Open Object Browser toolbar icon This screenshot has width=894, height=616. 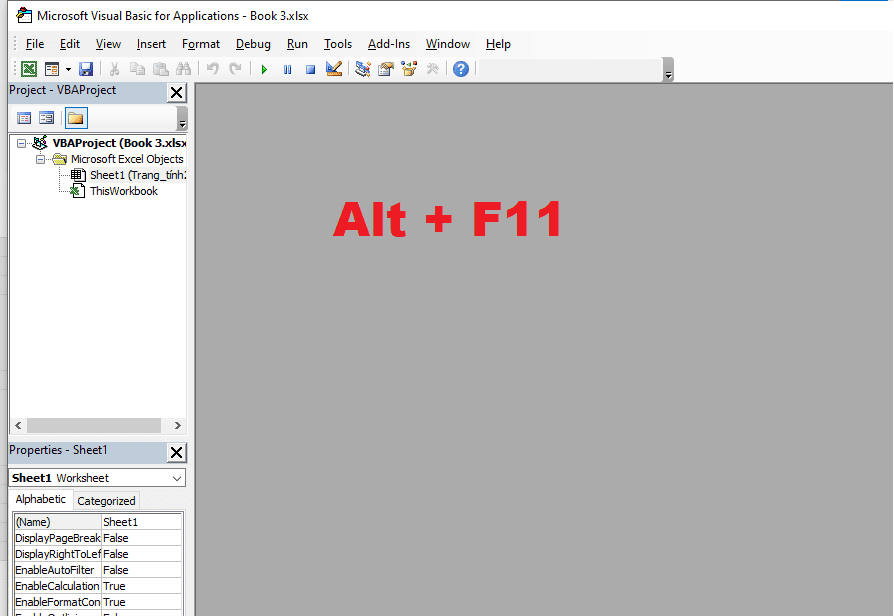(x=409, y=69)
